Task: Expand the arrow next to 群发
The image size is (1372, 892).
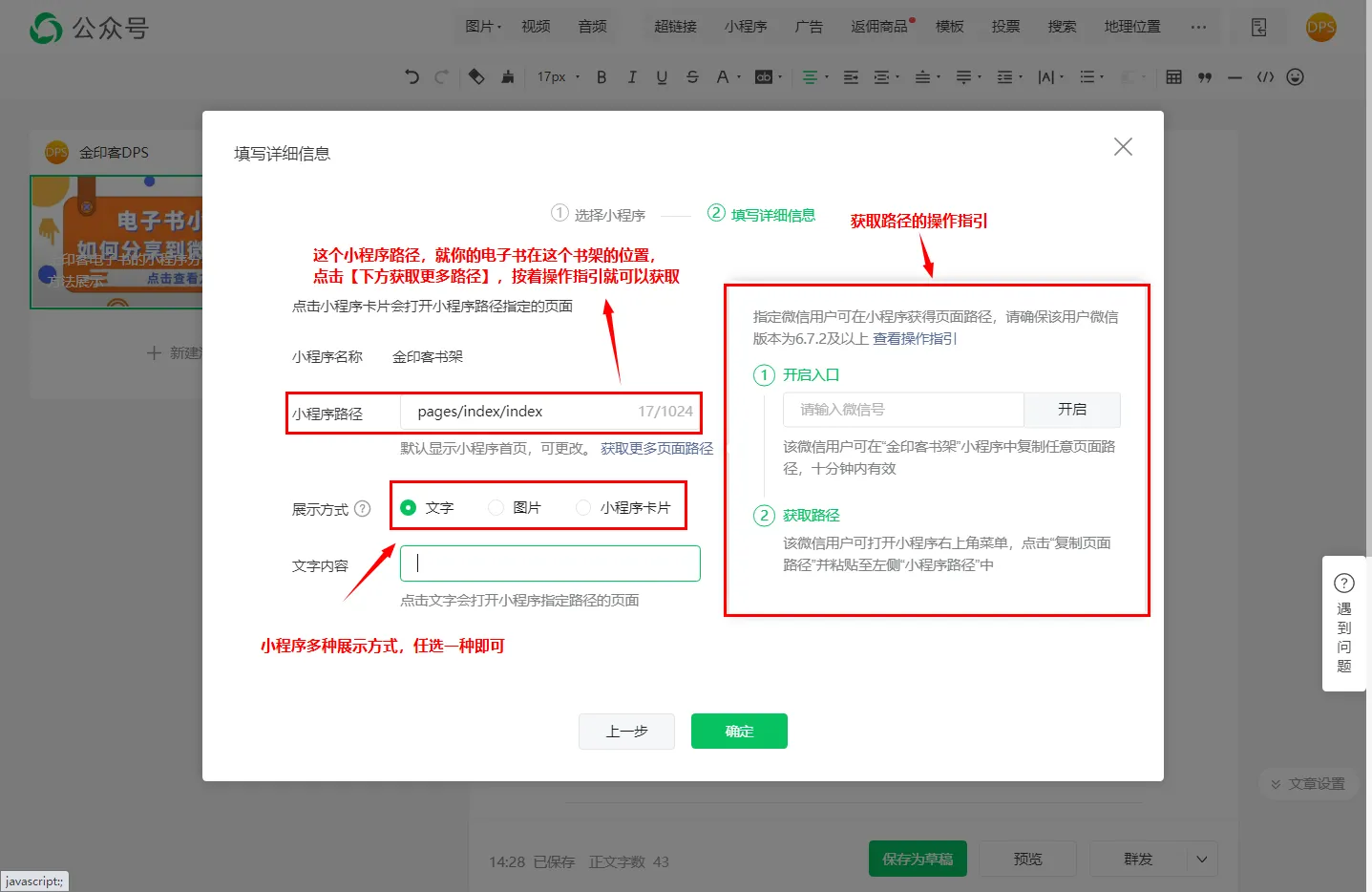Action: (x=1202, y=860)
